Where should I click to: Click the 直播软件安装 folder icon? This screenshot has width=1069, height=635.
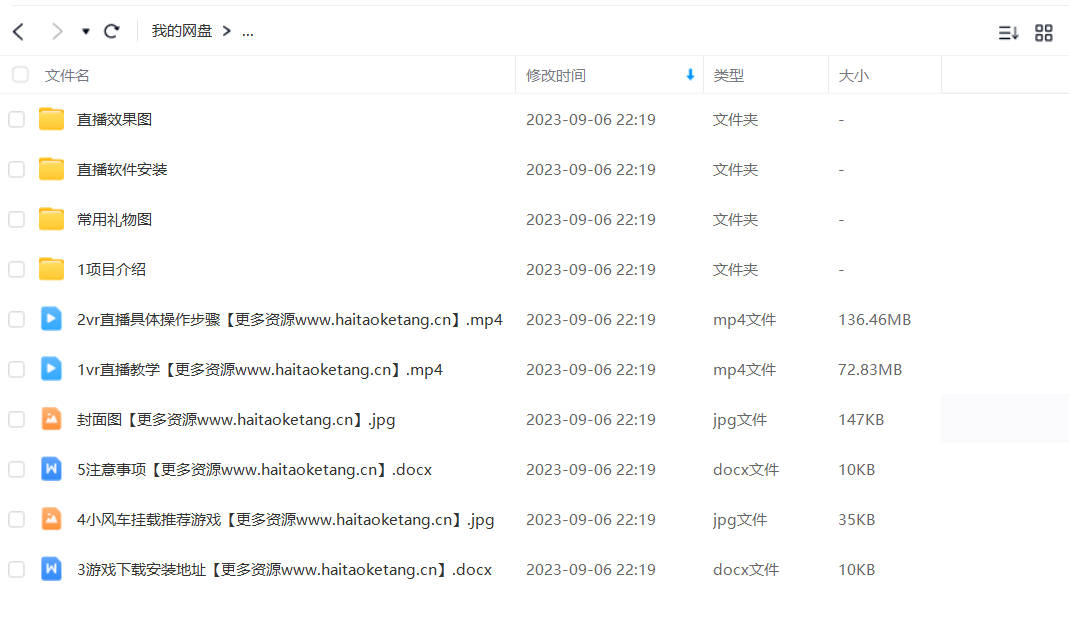coord(51,168)
